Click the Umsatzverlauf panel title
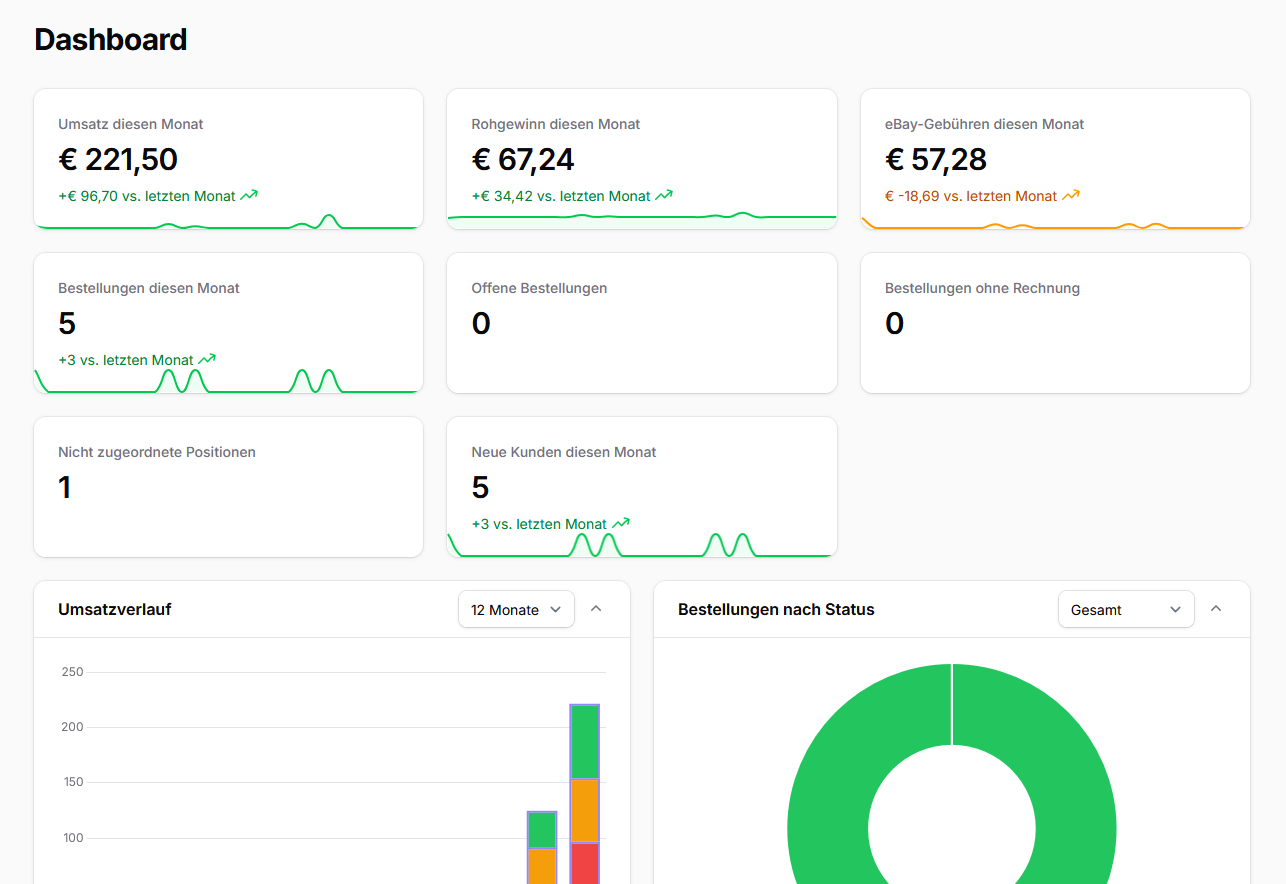Image resolution: width=1286 pixels, height=884 pixels. click(x=115, y=609)
